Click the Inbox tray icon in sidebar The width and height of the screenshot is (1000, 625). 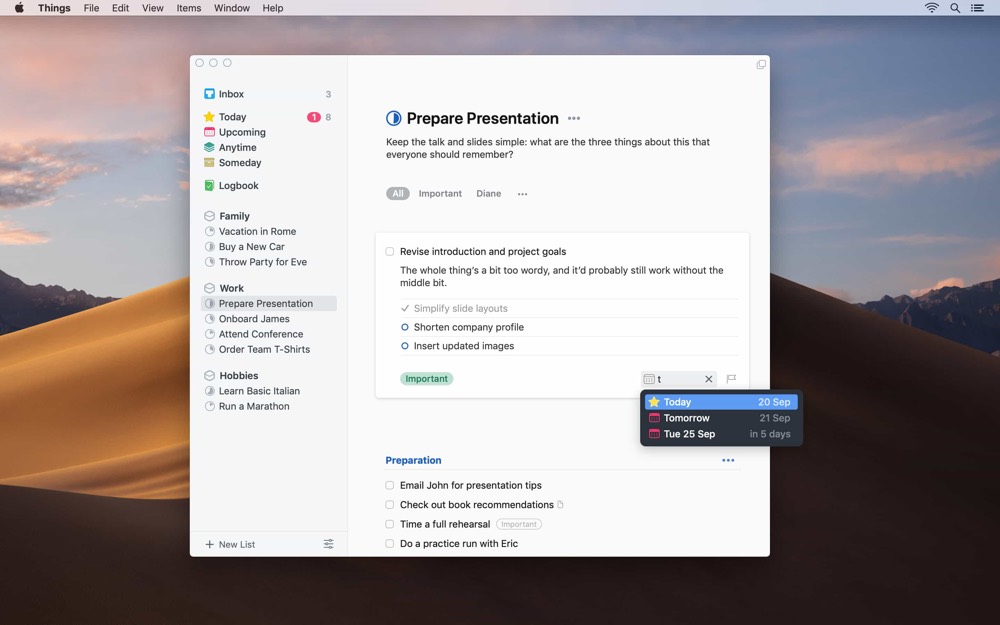(x=209, y=94)
